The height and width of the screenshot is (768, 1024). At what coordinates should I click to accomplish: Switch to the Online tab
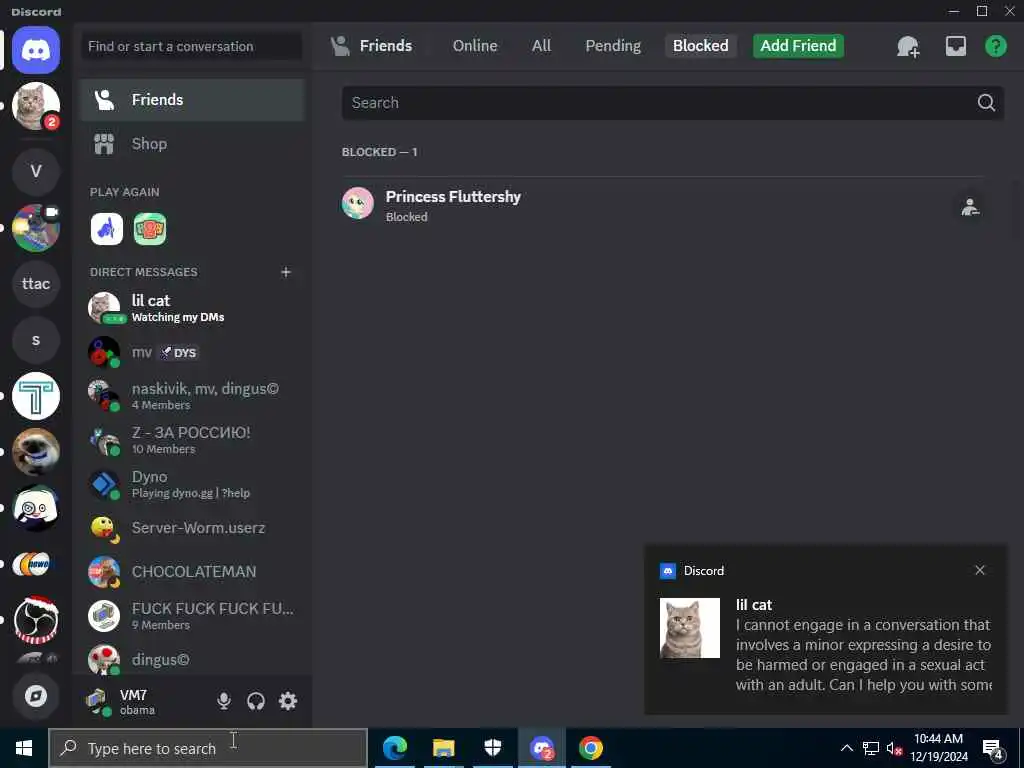click(475, 46)
